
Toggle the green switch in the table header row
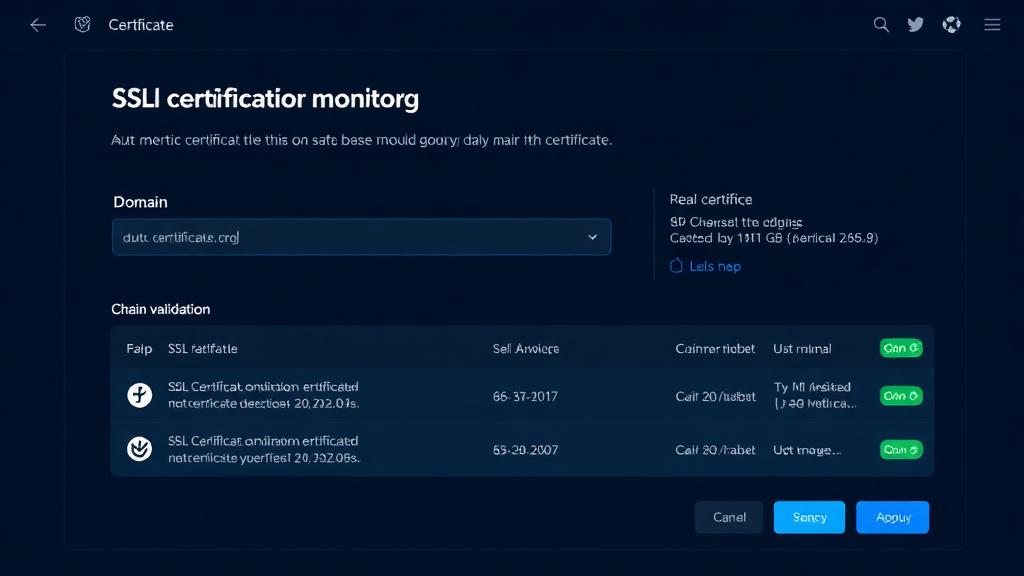click(x=901, y=348)
